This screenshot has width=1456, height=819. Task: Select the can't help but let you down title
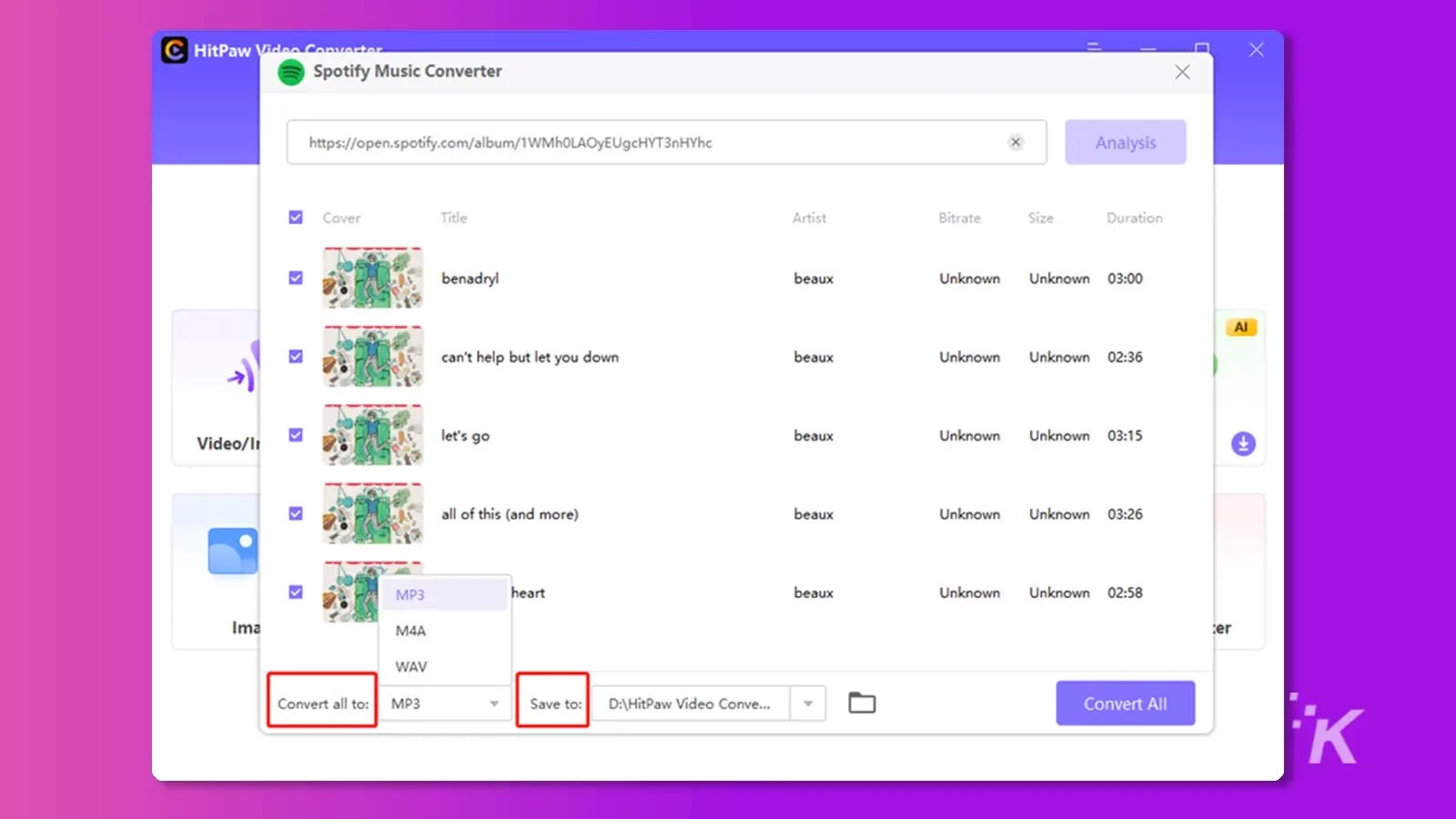(x=530, y=357)
